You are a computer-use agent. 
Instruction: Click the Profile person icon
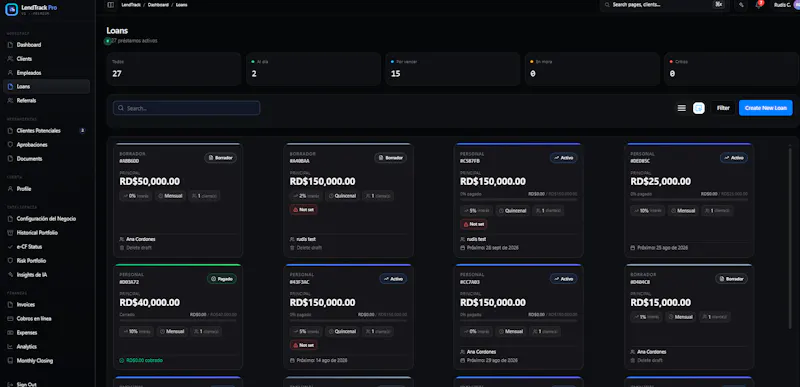pyautogui.click(x=10, y=189)
